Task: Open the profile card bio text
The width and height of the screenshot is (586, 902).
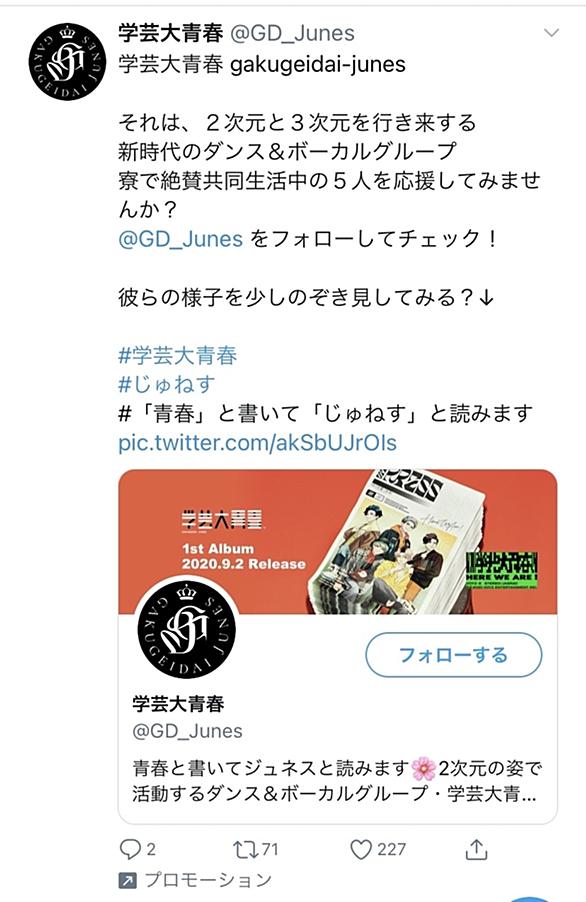Action: tap(337, 781)
